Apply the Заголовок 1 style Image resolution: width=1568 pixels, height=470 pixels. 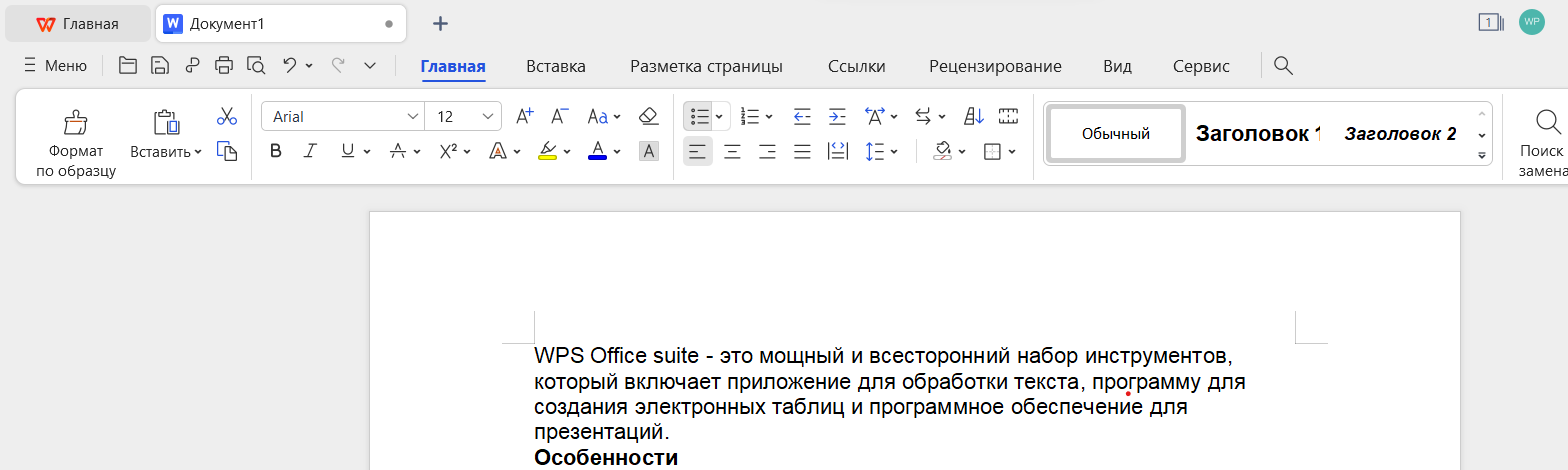pyautogui.click(x=1258, y=133)
